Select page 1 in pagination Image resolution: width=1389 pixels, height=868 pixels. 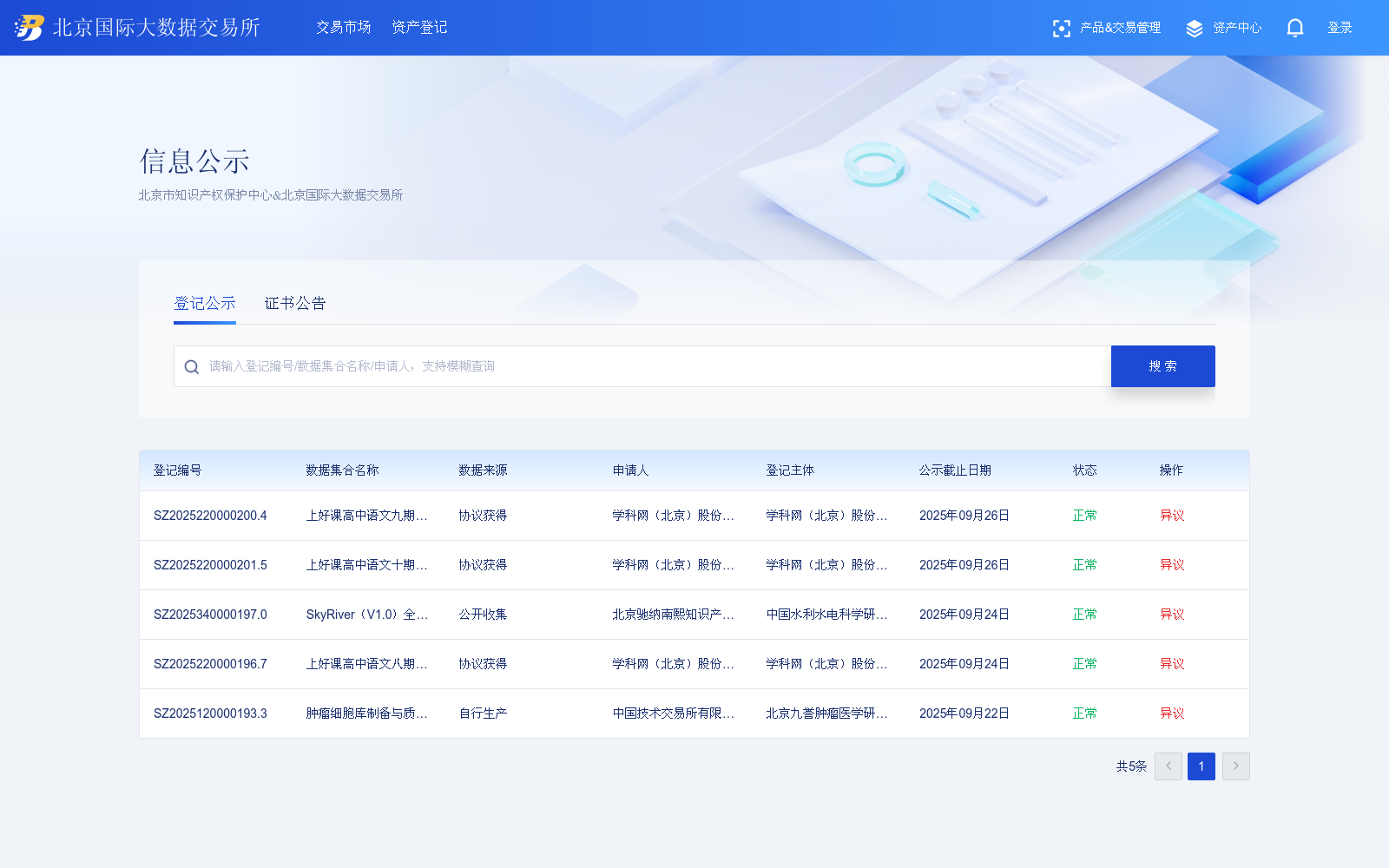[1201, 766]
